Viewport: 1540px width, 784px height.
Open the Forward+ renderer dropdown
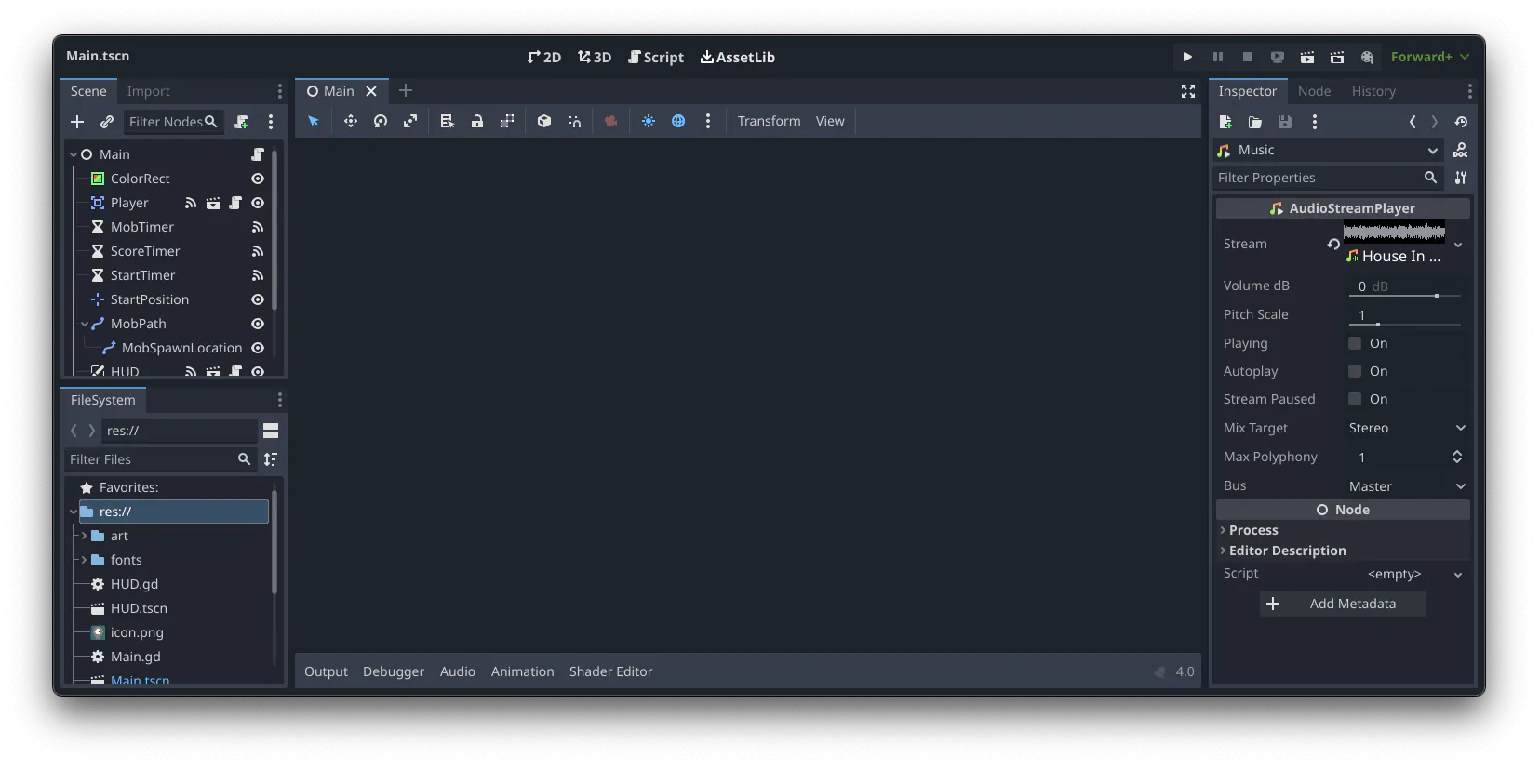pyautogui.click(x=1430, y=57)
